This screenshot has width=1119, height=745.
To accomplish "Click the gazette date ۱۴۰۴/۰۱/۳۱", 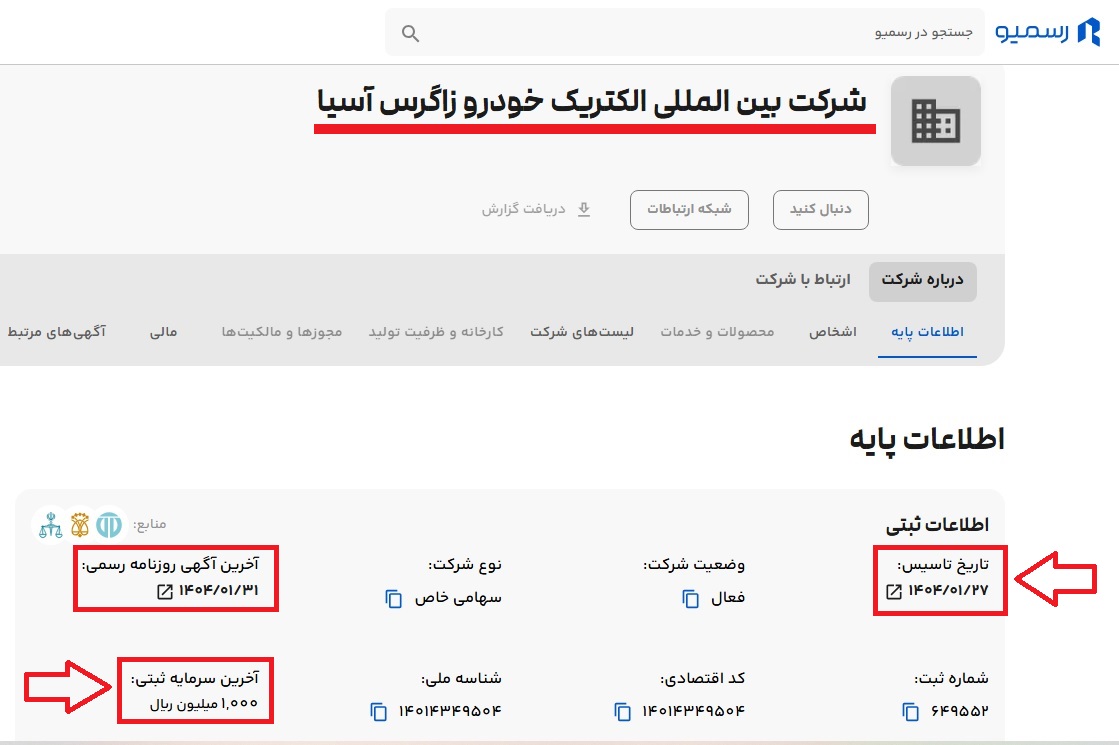I will point(218,591).
